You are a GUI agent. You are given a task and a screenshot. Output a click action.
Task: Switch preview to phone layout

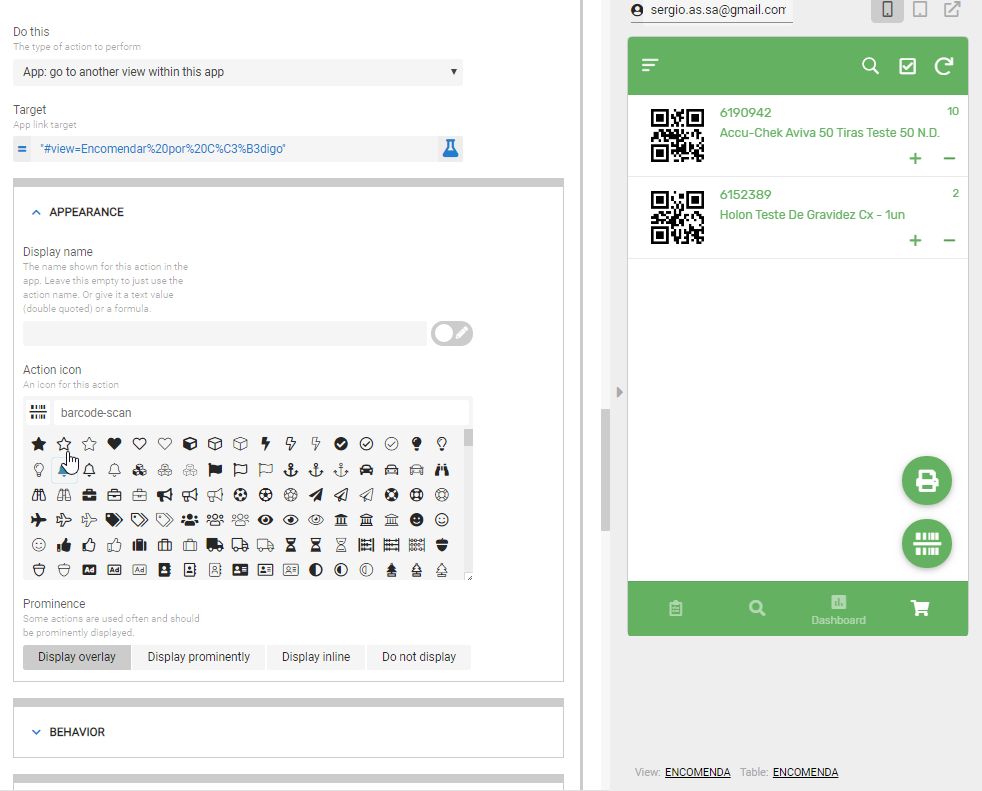click(x=887, y=9)
